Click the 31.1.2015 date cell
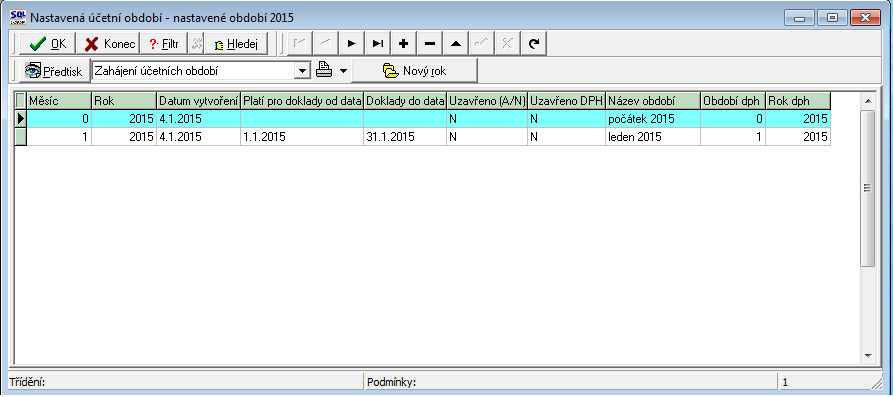This screenshot has width=893, height=397. point(405,137)
